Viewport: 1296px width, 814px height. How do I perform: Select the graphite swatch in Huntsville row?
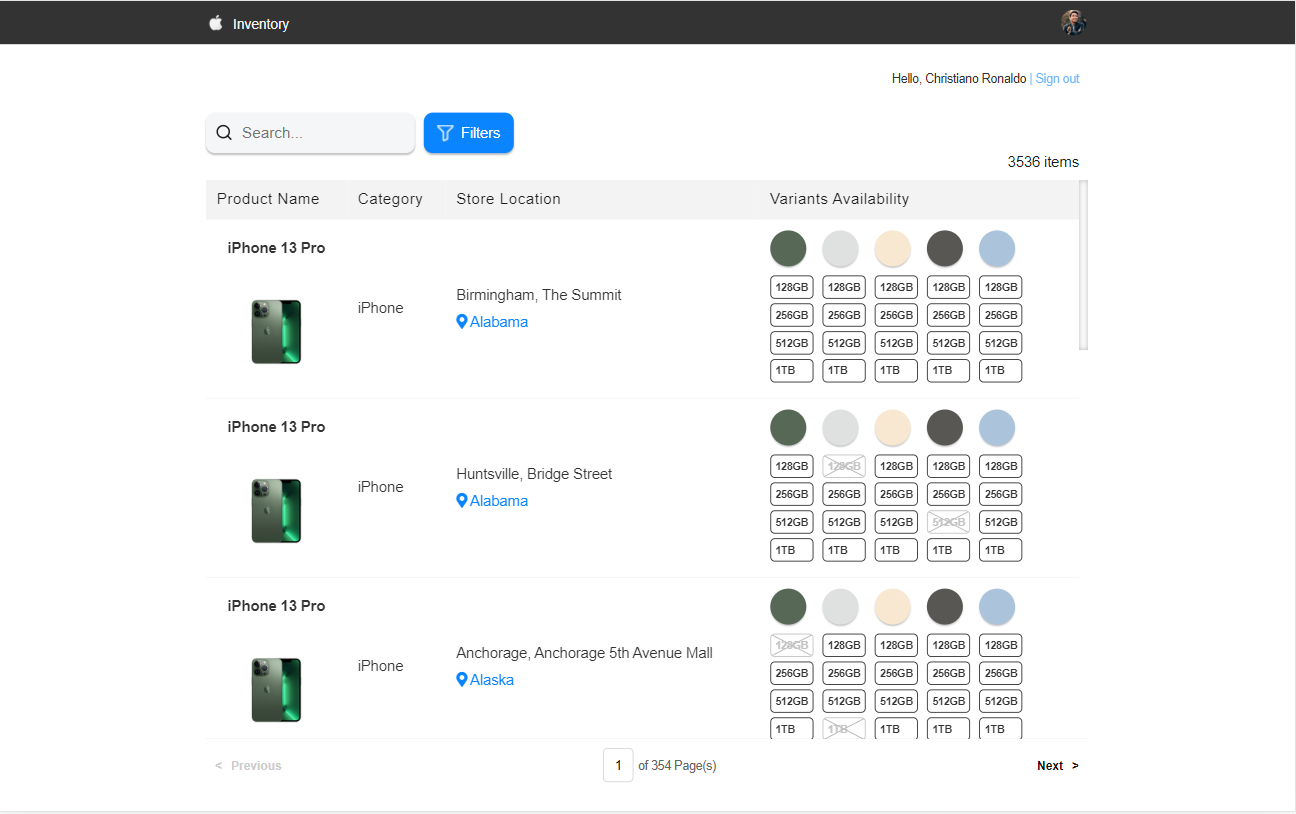944,428
